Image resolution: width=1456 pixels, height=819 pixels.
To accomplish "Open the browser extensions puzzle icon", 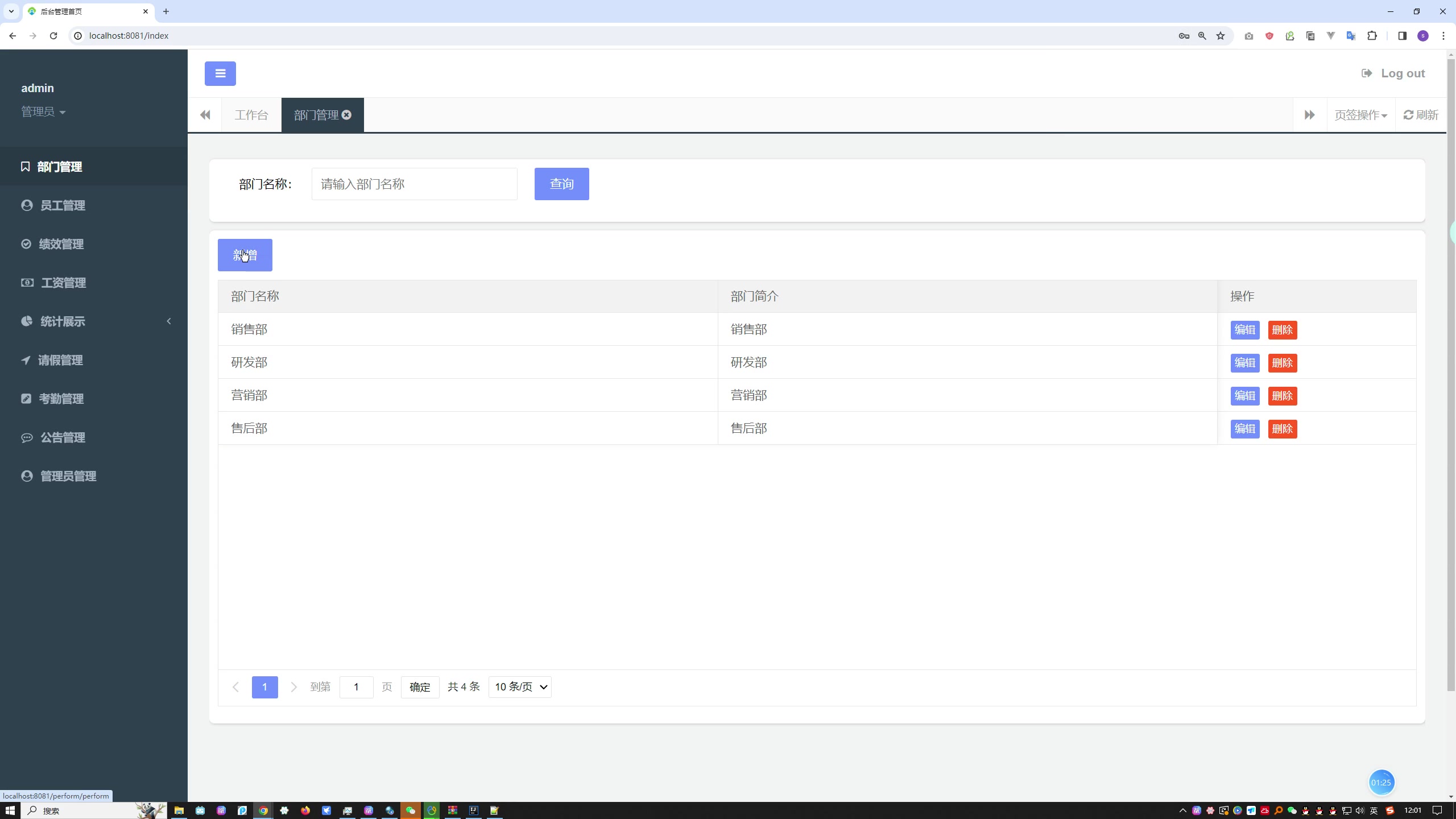I will [1372, 36].
